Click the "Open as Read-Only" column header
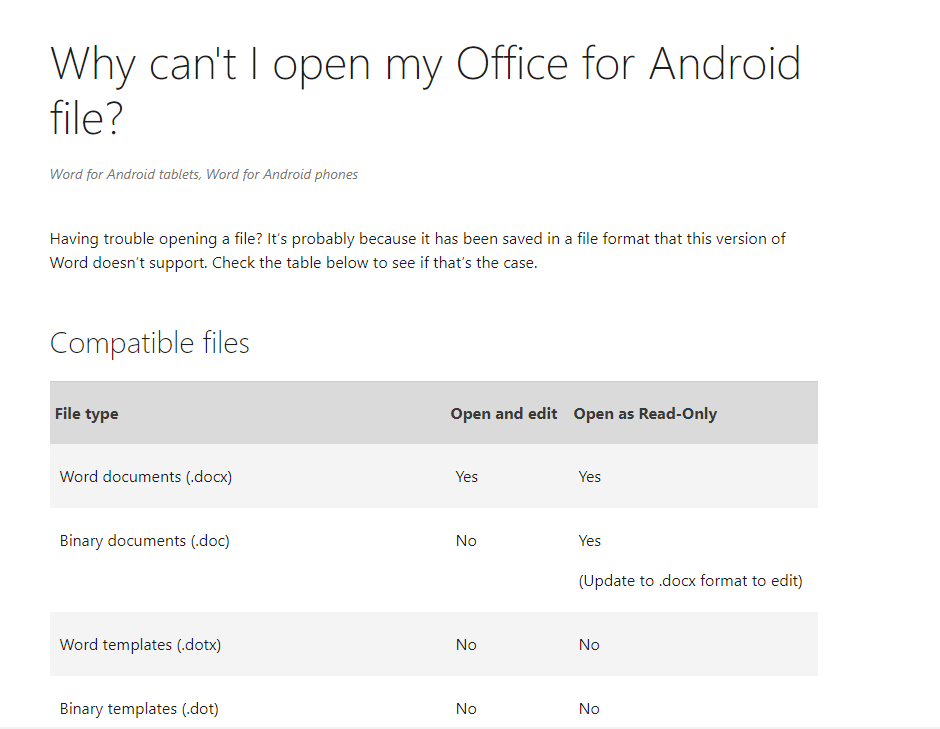The image size is (940, 729). pos(645,414)
